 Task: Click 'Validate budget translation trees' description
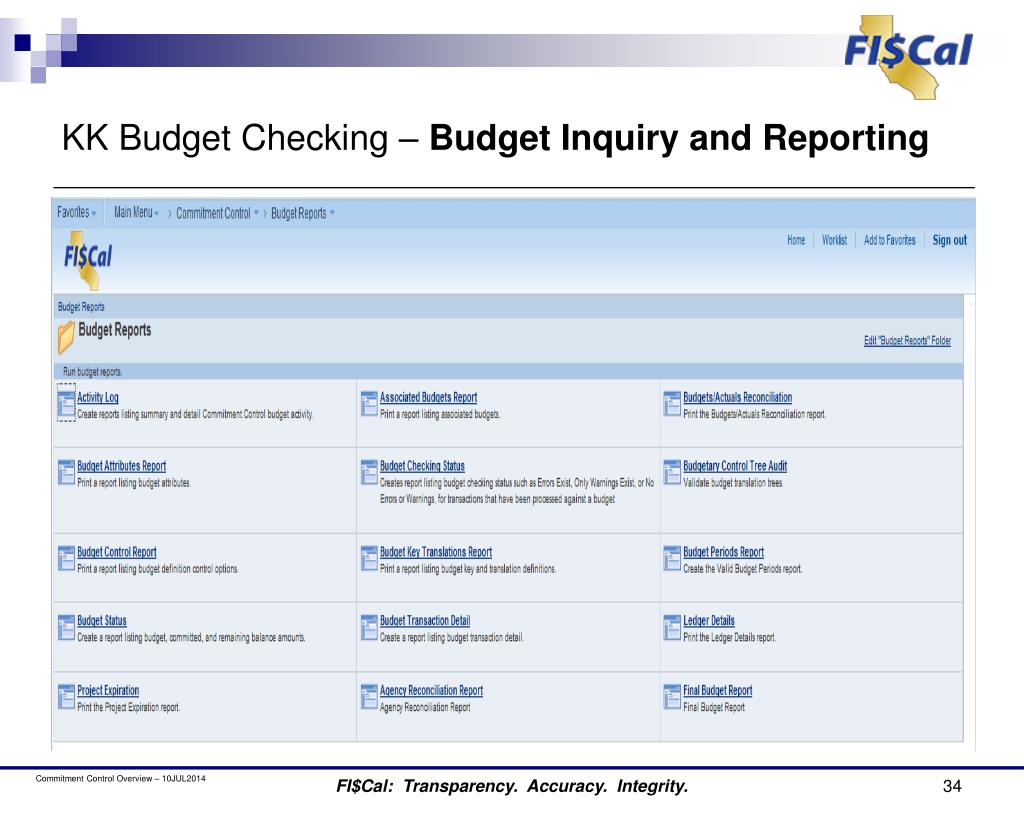tap(733, 483)
